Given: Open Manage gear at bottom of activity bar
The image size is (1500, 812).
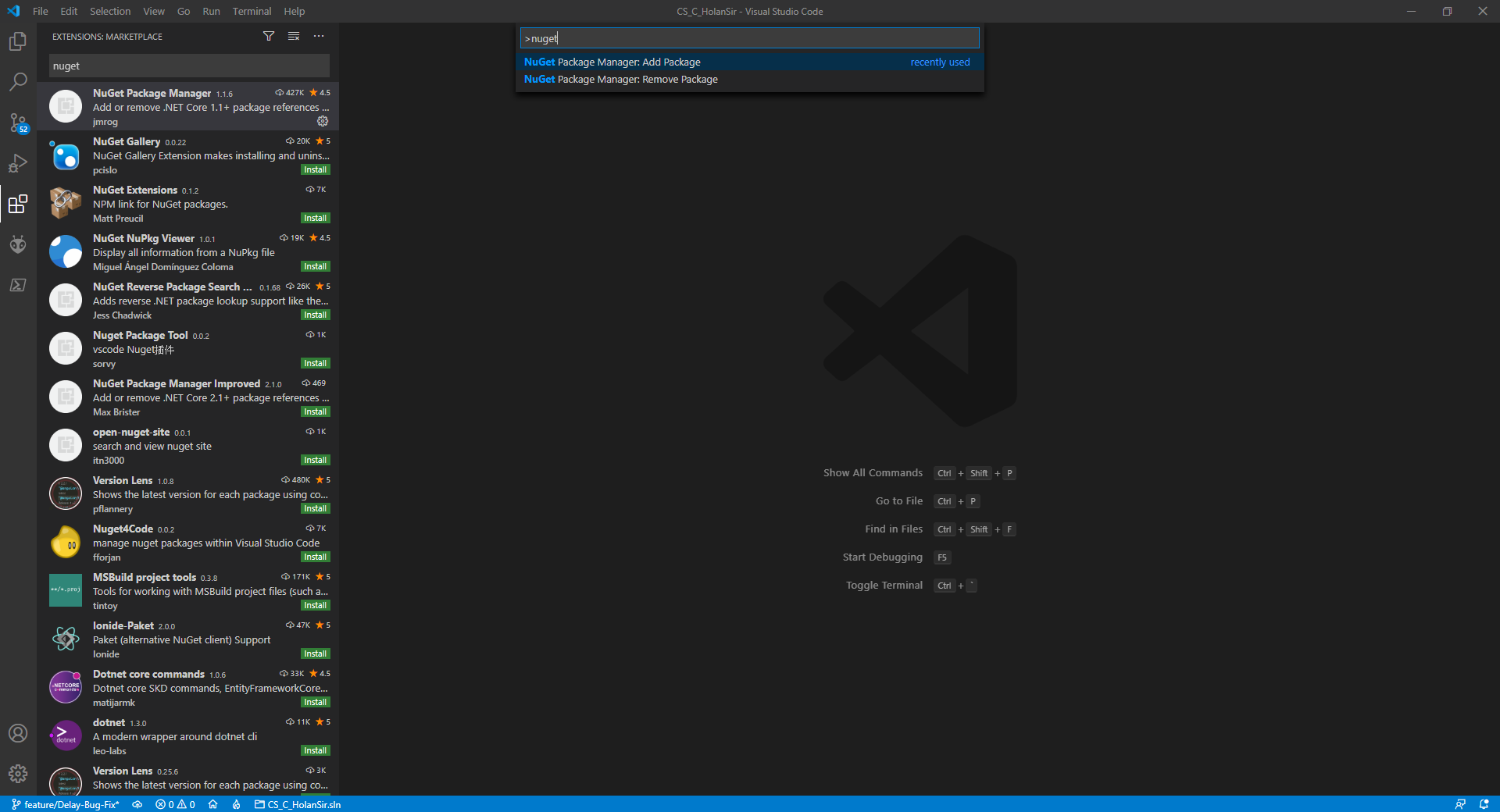Looking at the screenshot, I should (18, 774).
